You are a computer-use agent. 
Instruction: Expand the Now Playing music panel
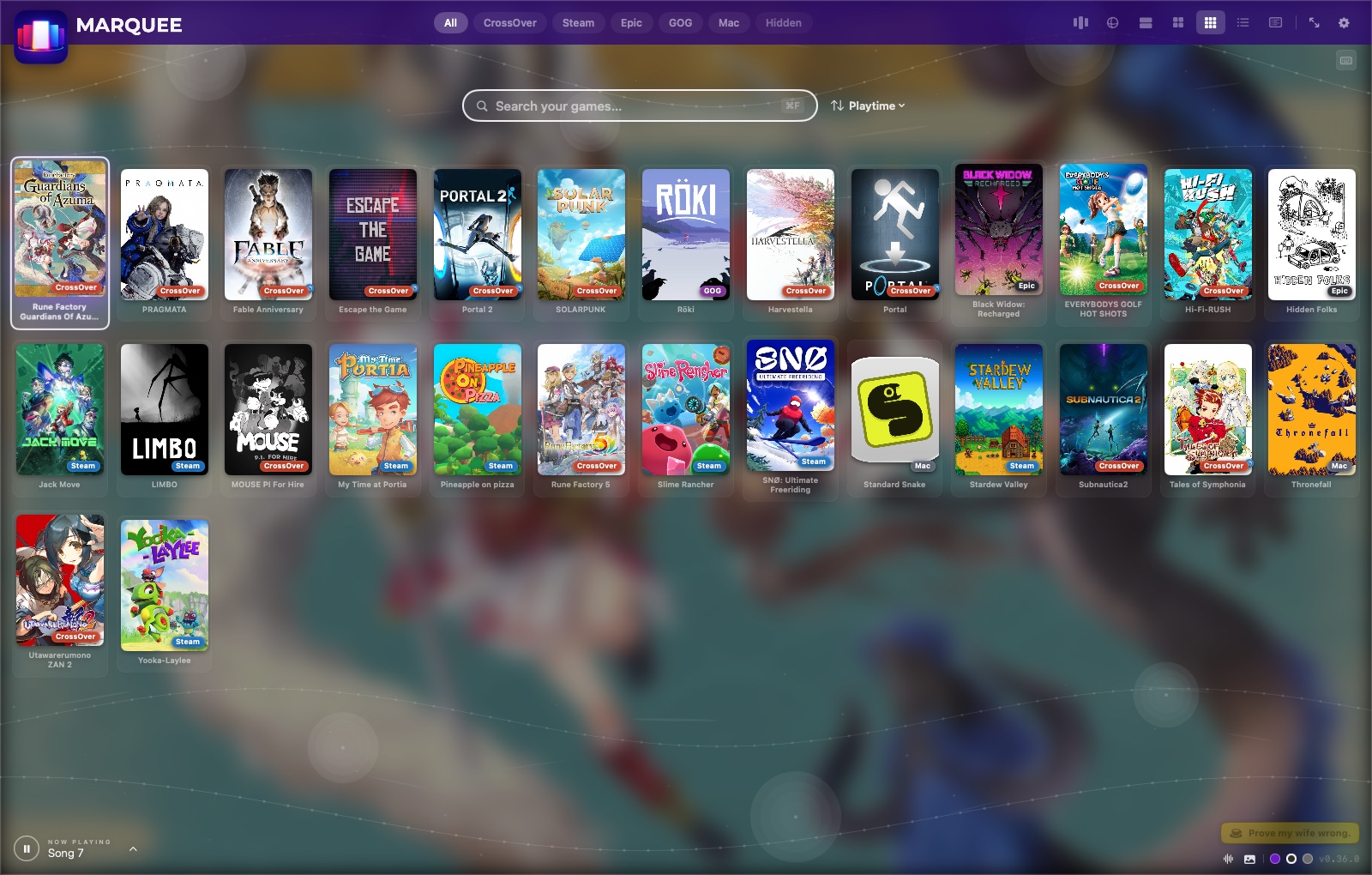[133, 849]
